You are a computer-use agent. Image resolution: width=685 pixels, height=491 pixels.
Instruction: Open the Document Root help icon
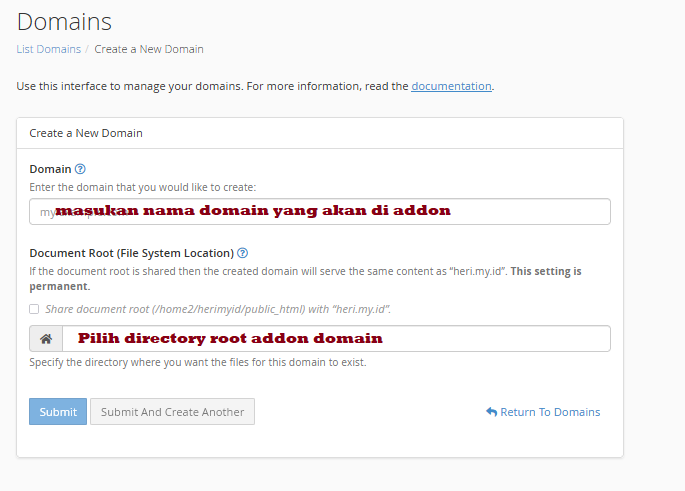243,253
